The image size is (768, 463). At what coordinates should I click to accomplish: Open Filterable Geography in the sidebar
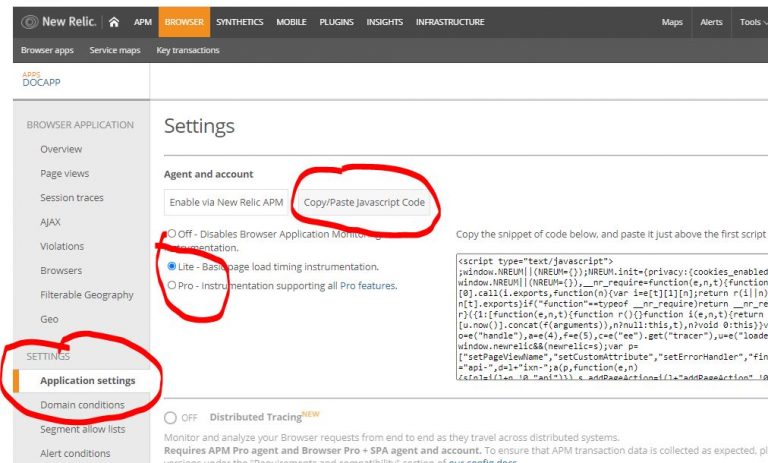click(x=87, y=295)
